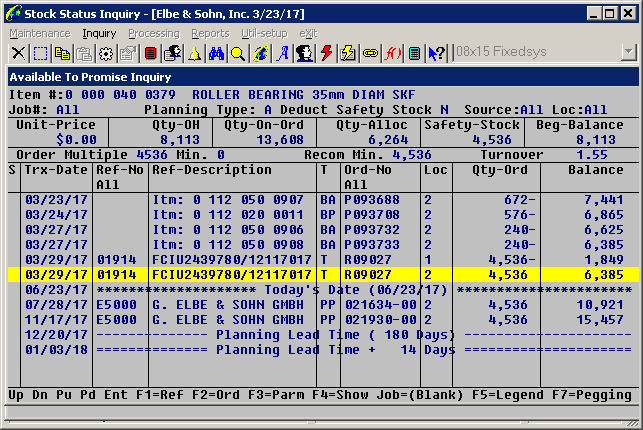Click the Item # value 0 000 040 0379
Viewport: 643px width, 430px height.
click(120, 95)
